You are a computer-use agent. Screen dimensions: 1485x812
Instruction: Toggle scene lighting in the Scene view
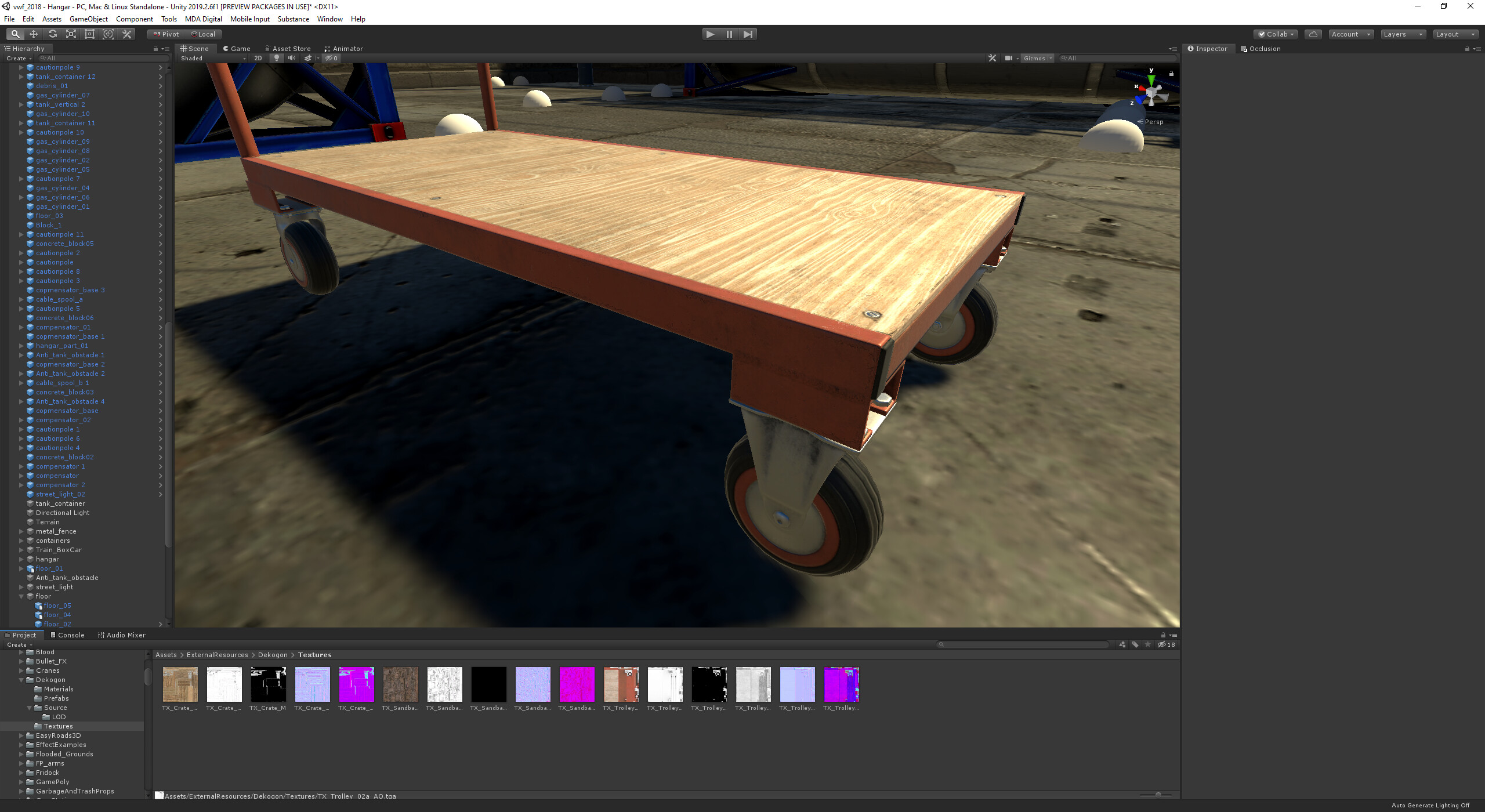pos(277,58)
